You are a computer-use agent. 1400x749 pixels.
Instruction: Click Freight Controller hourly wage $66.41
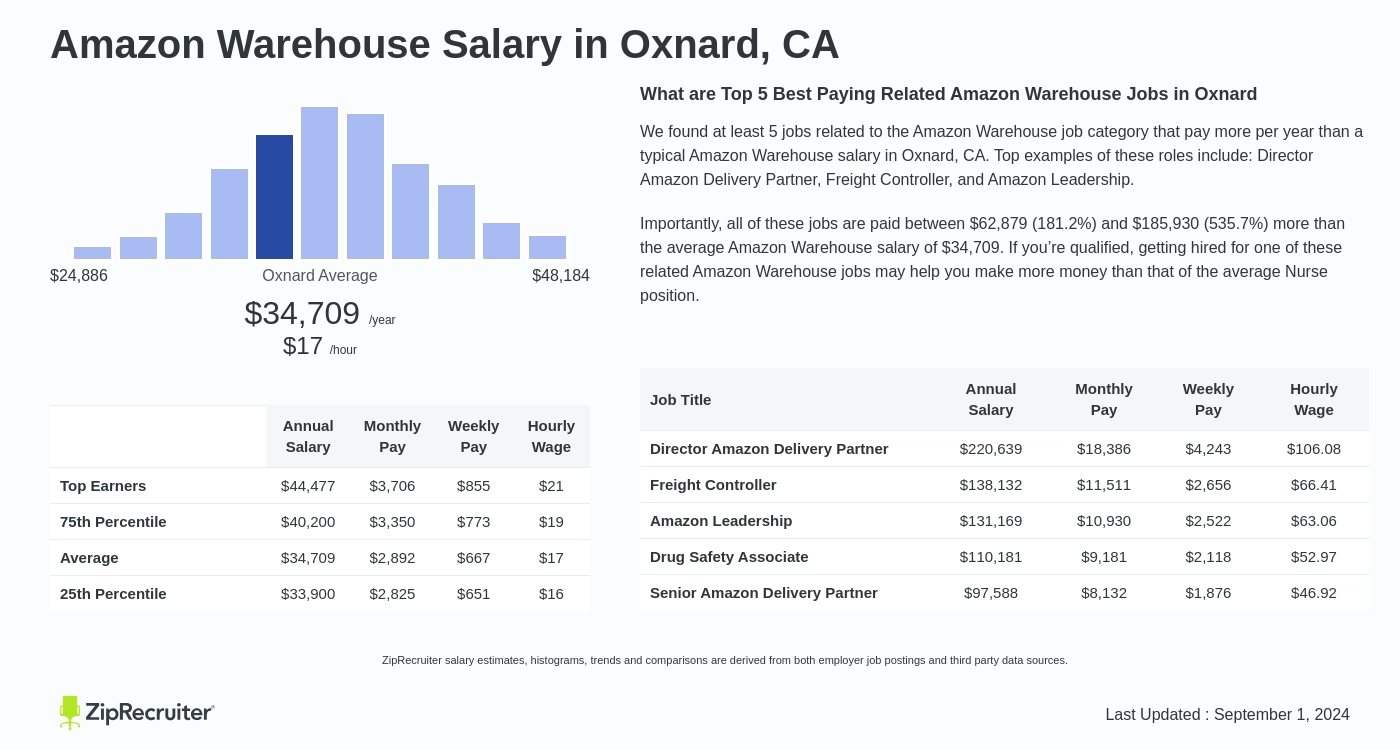click(x=1314, y=485)
